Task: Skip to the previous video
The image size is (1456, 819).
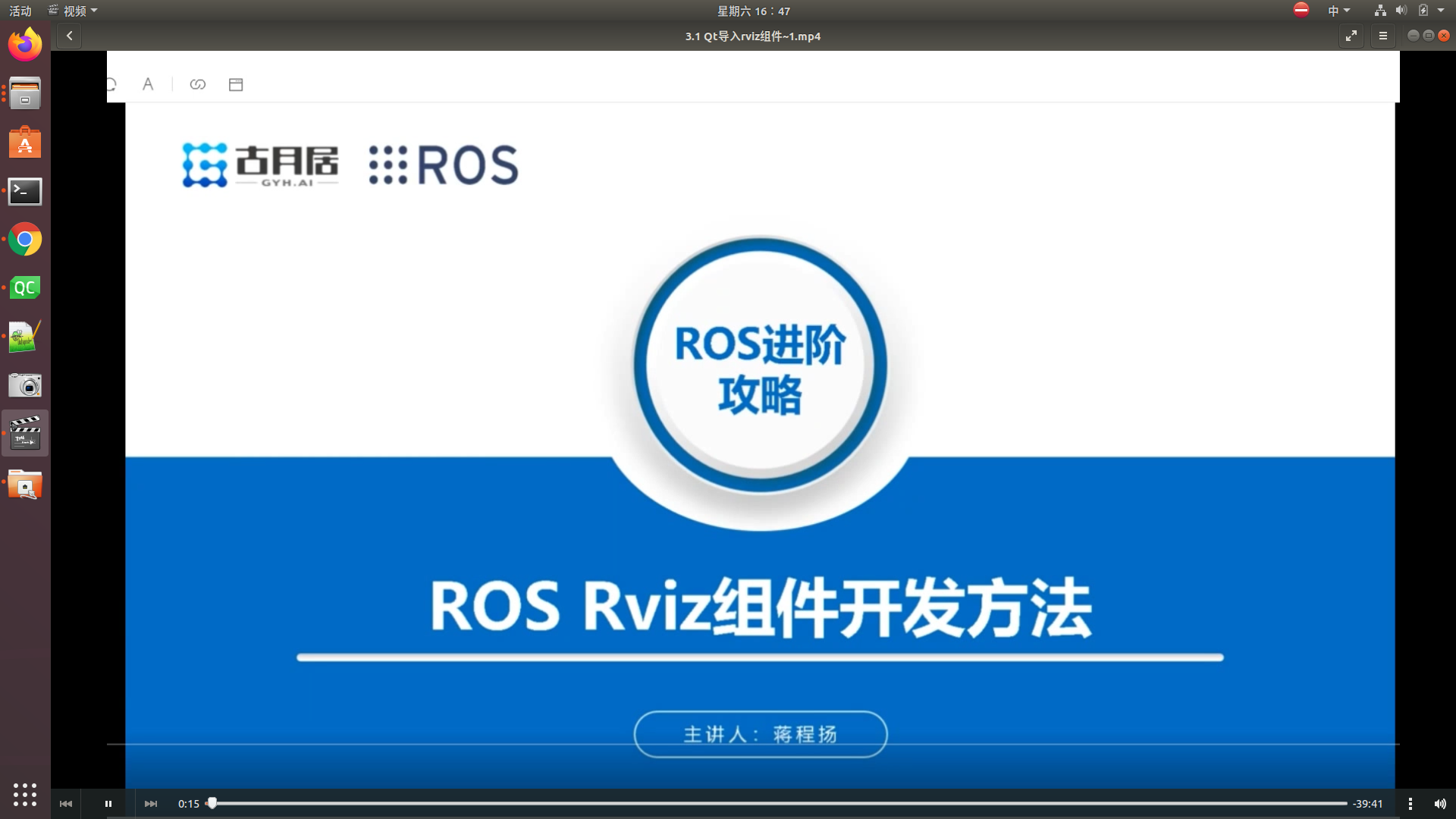Action: pyautogui.click(x=66, y=804)
